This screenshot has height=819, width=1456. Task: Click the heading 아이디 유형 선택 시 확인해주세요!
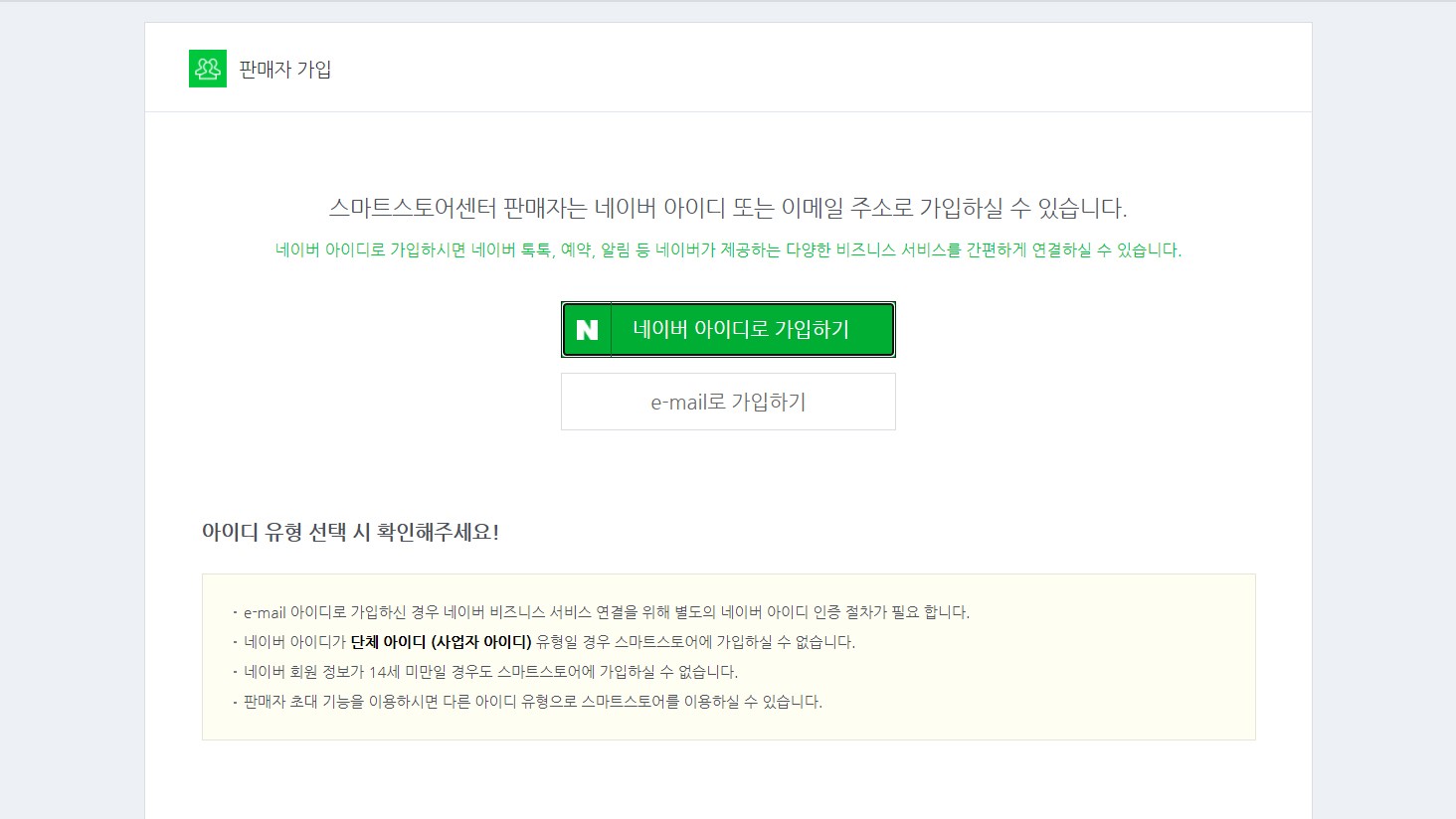point(350,532)
